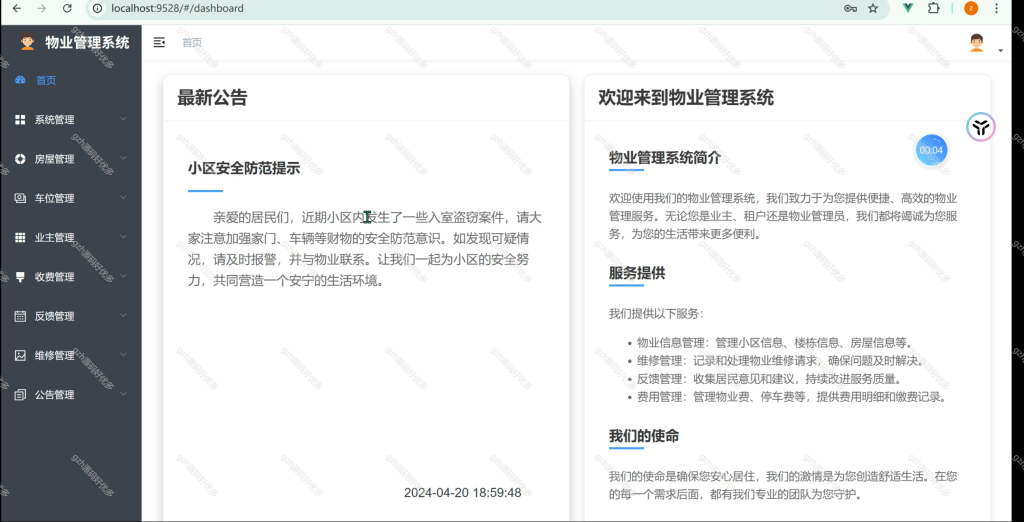Click the 服务提供 heading
The image size is (1024, 522).
point(637,273)
